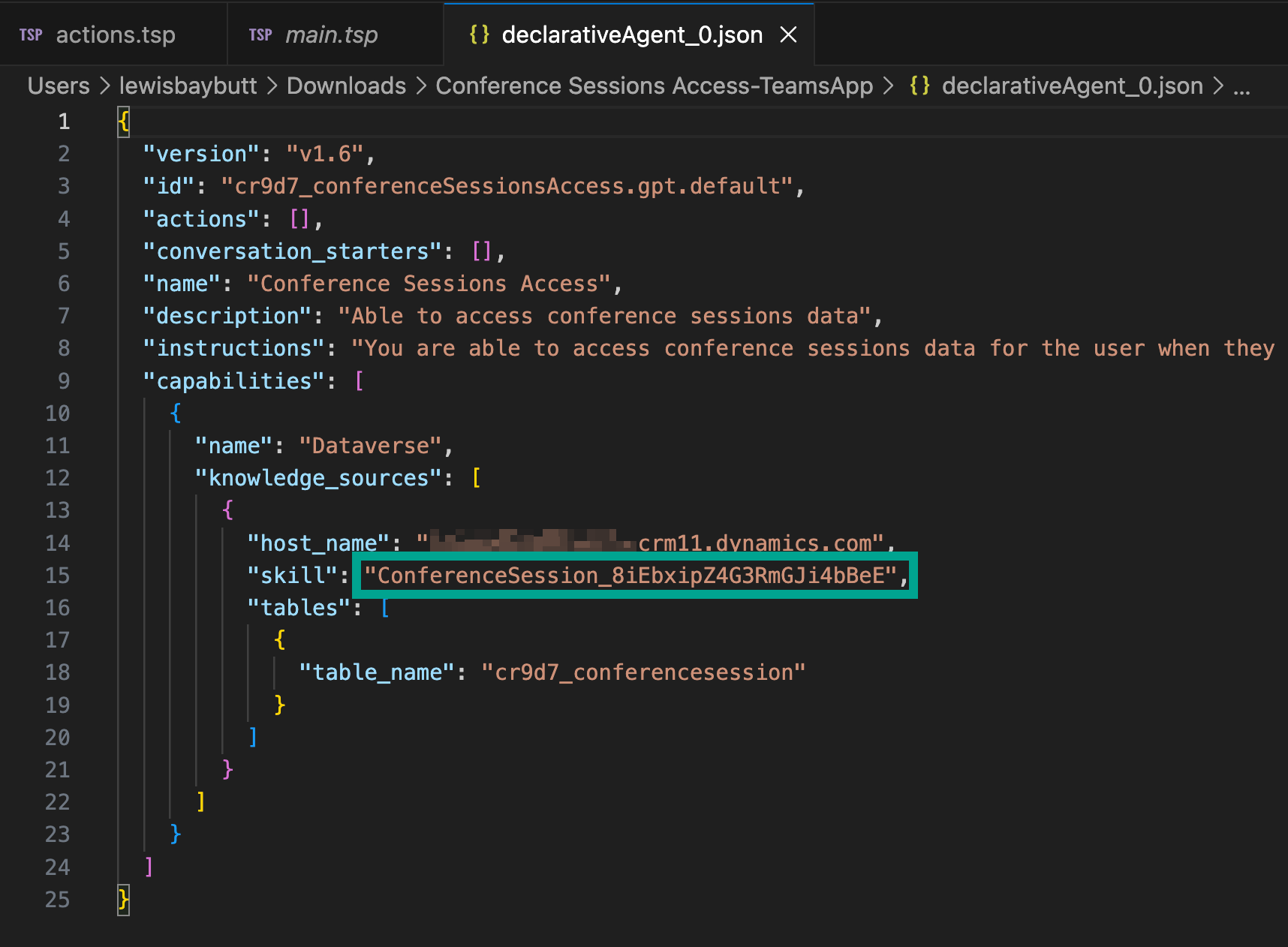The height and width of the screenshot is (947, 1288).
Task: Open Conference Sessions Access-TeamsApp breadcrumb
Action: [654, 86]
